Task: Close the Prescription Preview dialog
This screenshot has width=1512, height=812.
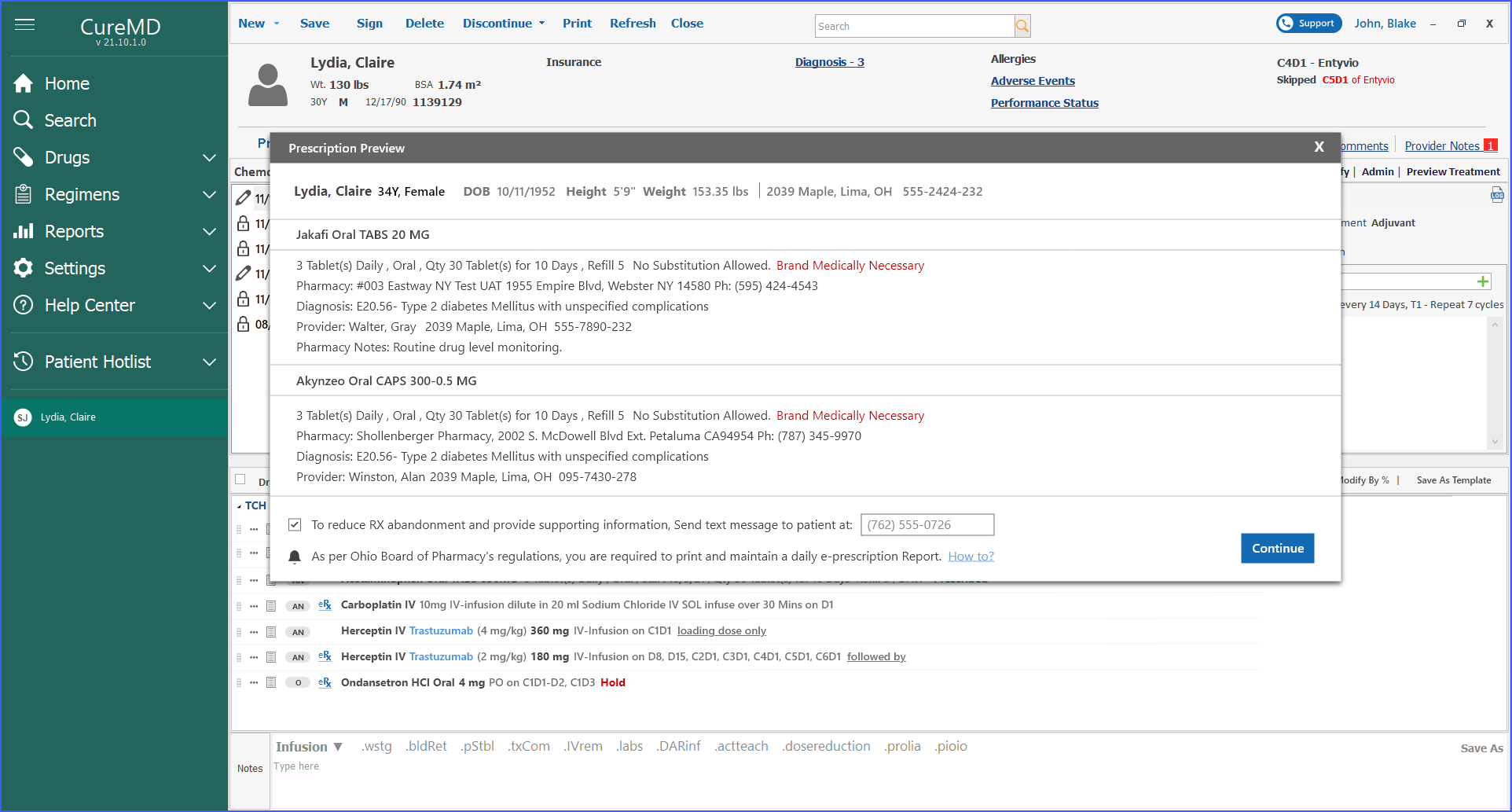Action: click(x=1319, y=147)
